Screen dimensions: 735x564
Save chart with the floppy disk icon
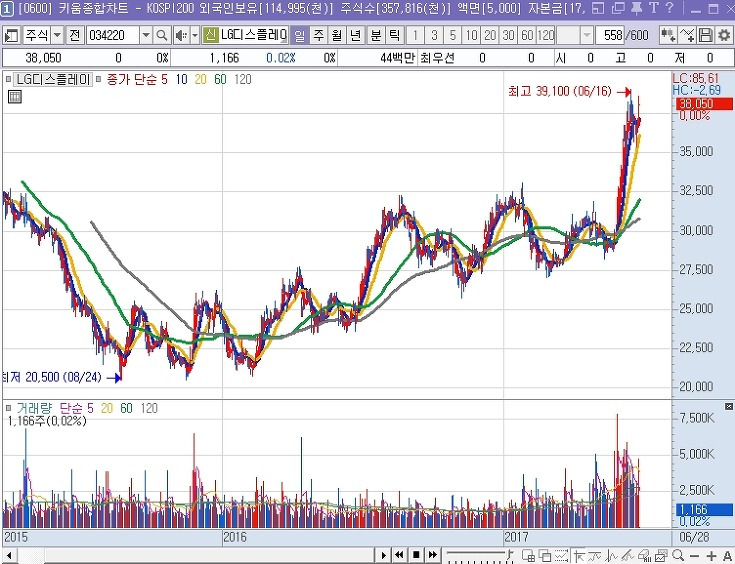[705, 35]
